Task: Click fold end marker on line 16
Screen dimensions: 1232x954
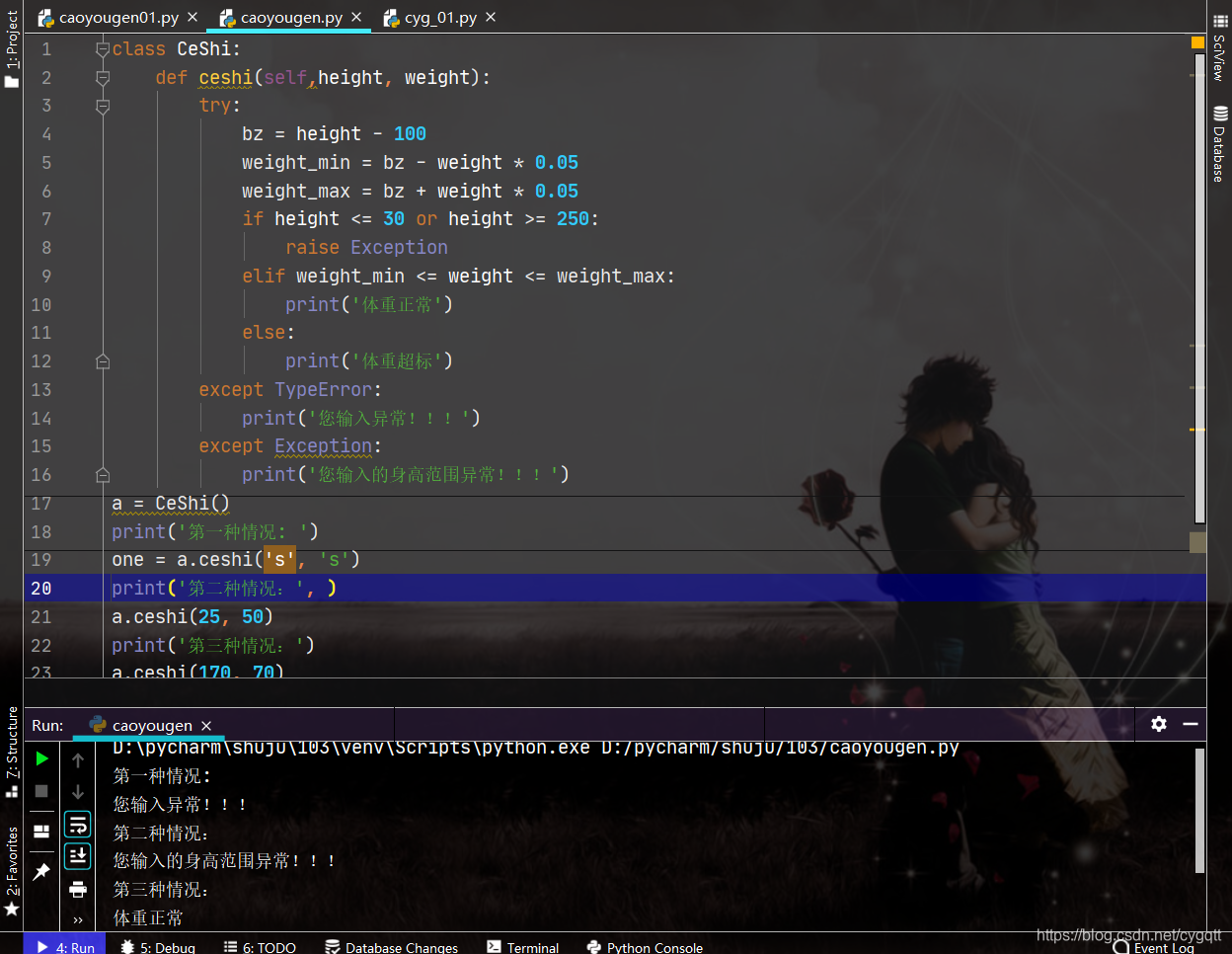Action: tap(103, 475)
